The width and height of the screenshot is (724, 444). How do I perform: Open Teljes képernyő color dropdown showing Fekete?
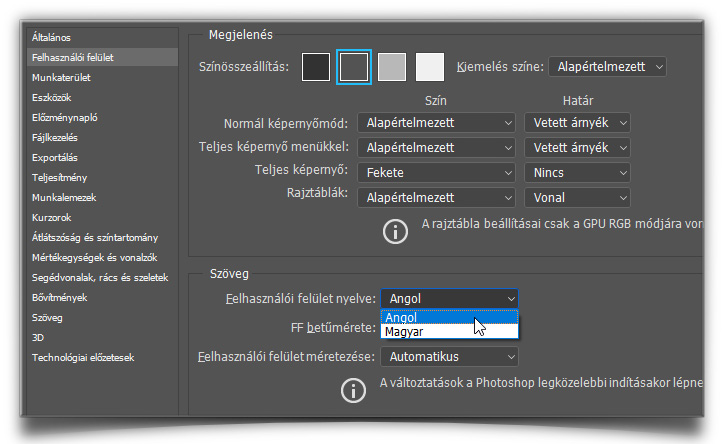435,172
